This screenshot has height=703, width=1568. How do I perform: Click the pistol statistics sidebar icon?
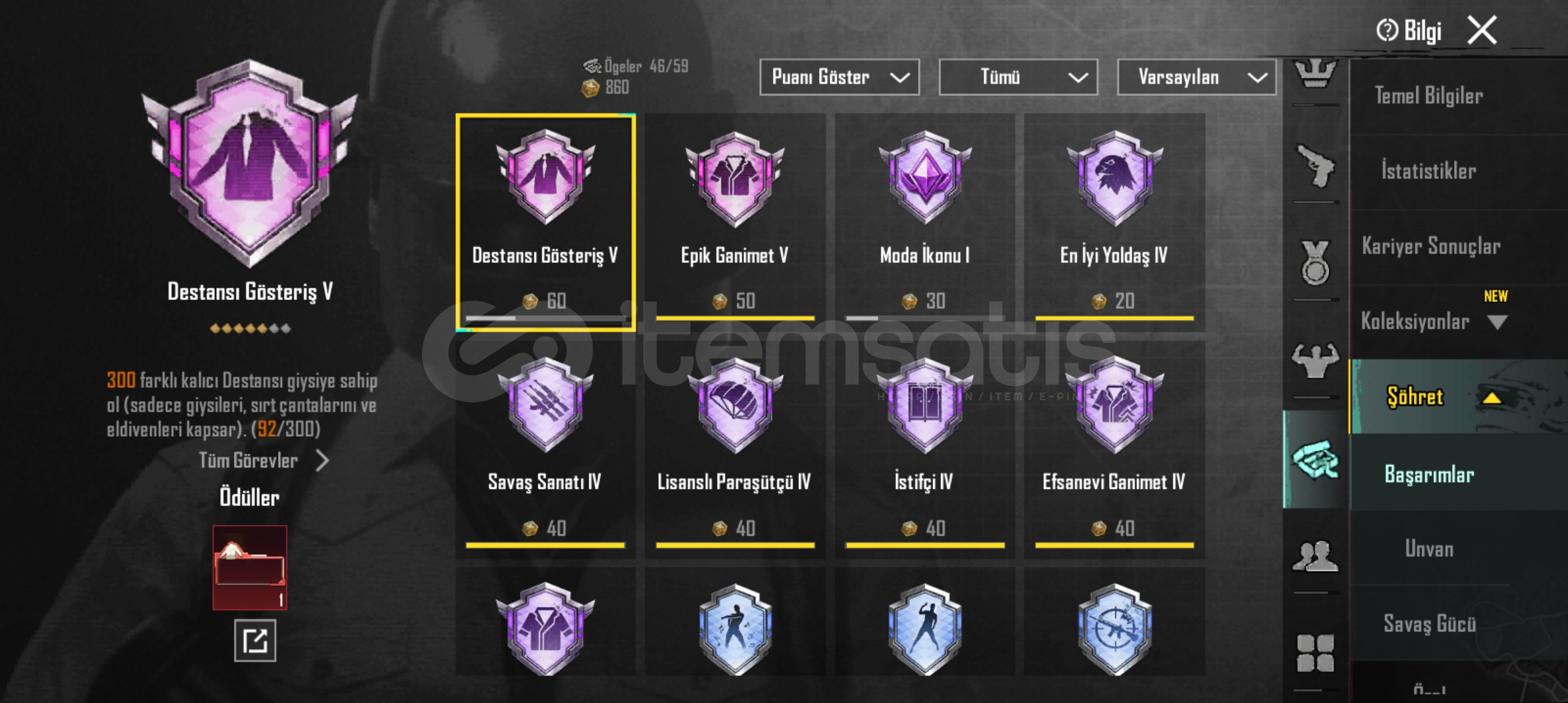[x=1315, y=167]
